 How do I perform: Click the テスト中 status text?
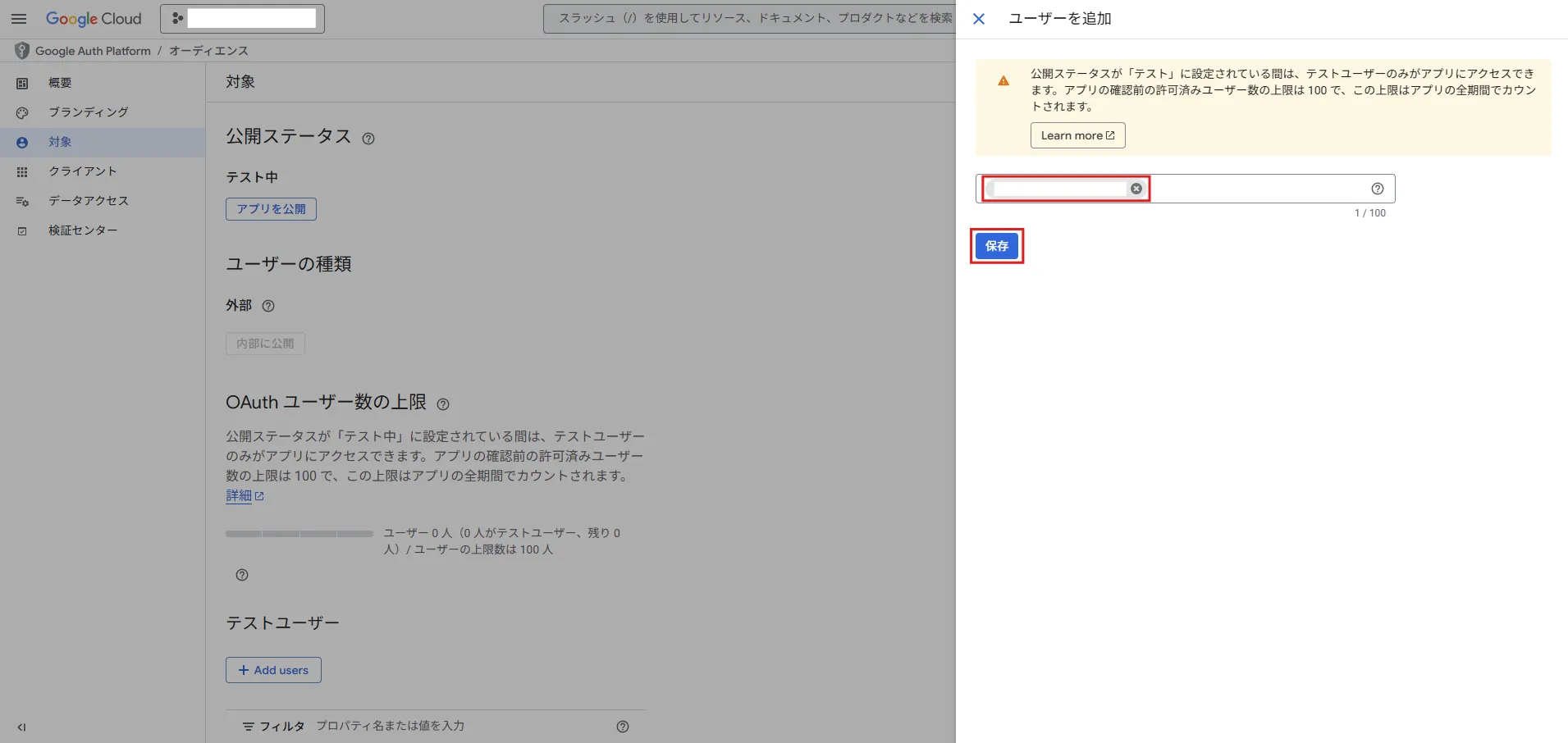252,177
